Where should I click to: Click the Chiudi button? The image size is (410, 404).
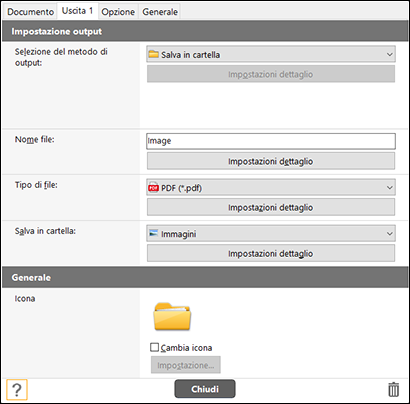pyautogui.click(x=205, y=389)
